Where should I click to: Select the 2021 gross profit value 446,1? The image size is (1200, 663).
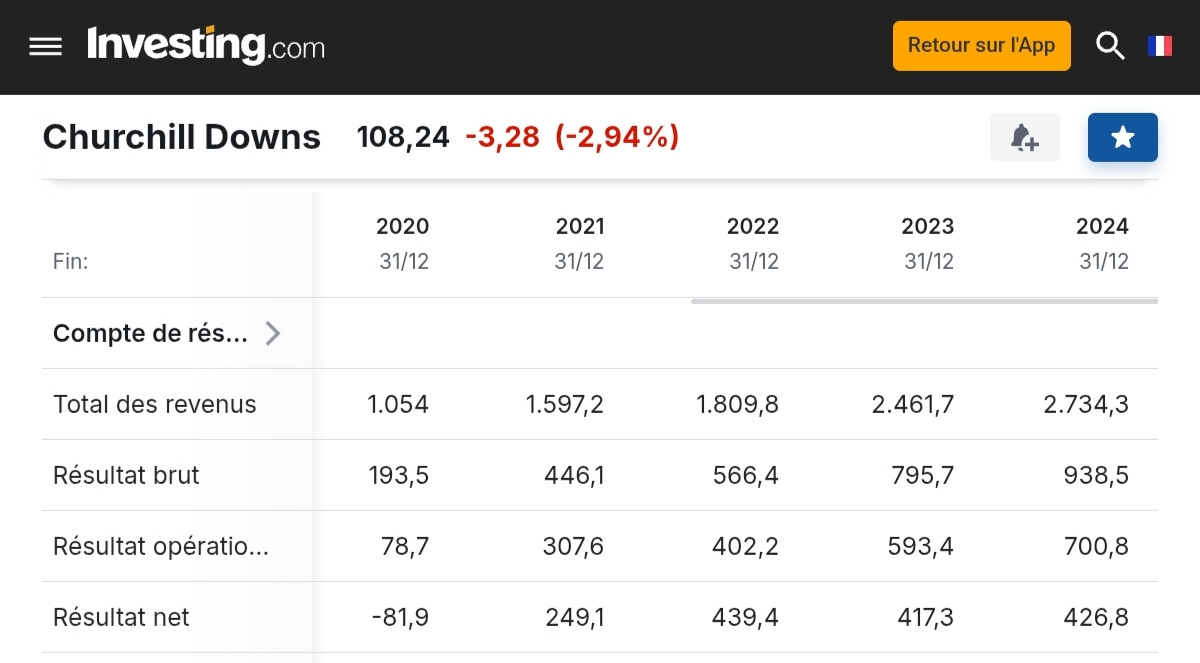pyautogui.click(x=575, y=475)
